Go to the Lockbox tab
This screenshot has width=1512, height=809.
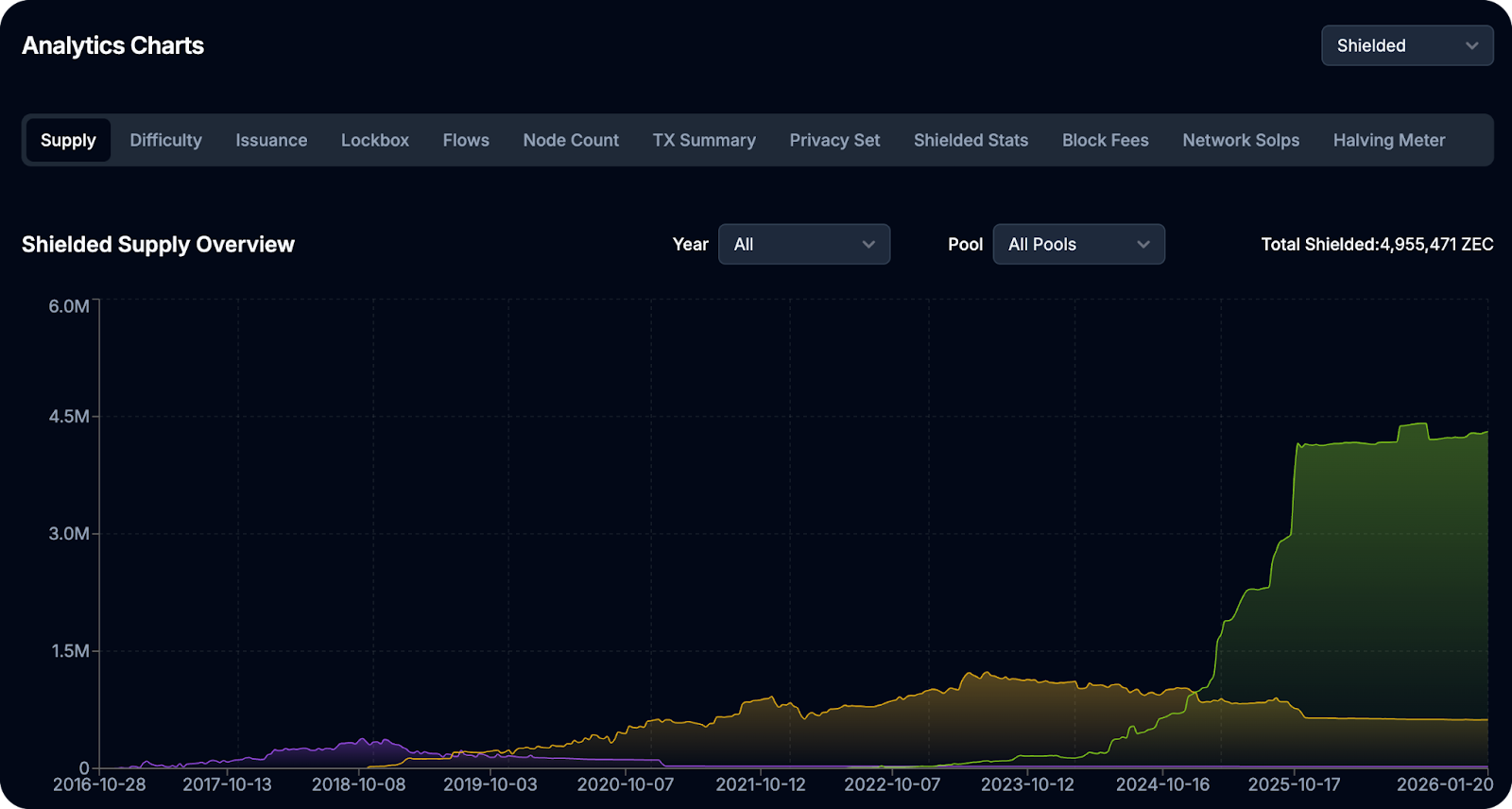point(374,140)
